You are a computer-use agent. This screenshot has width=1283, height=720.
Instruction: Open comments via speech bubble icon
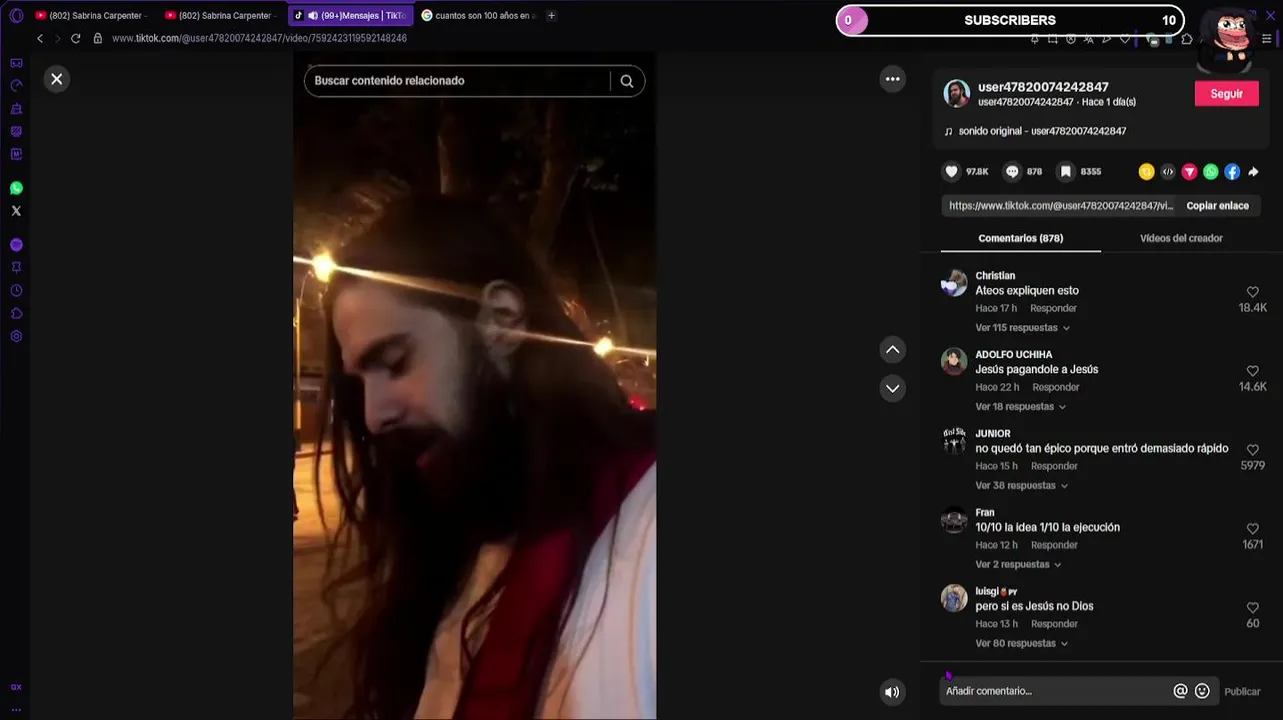1012,172
